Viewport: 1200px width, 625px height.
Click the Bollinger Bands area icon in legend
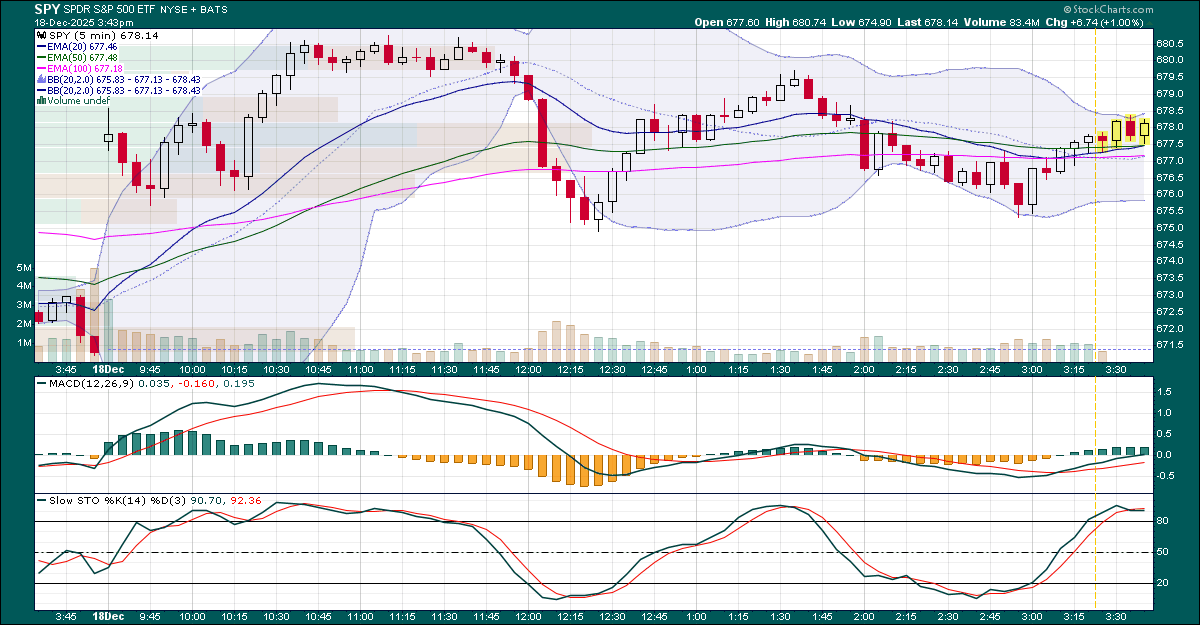click(41, 79)
